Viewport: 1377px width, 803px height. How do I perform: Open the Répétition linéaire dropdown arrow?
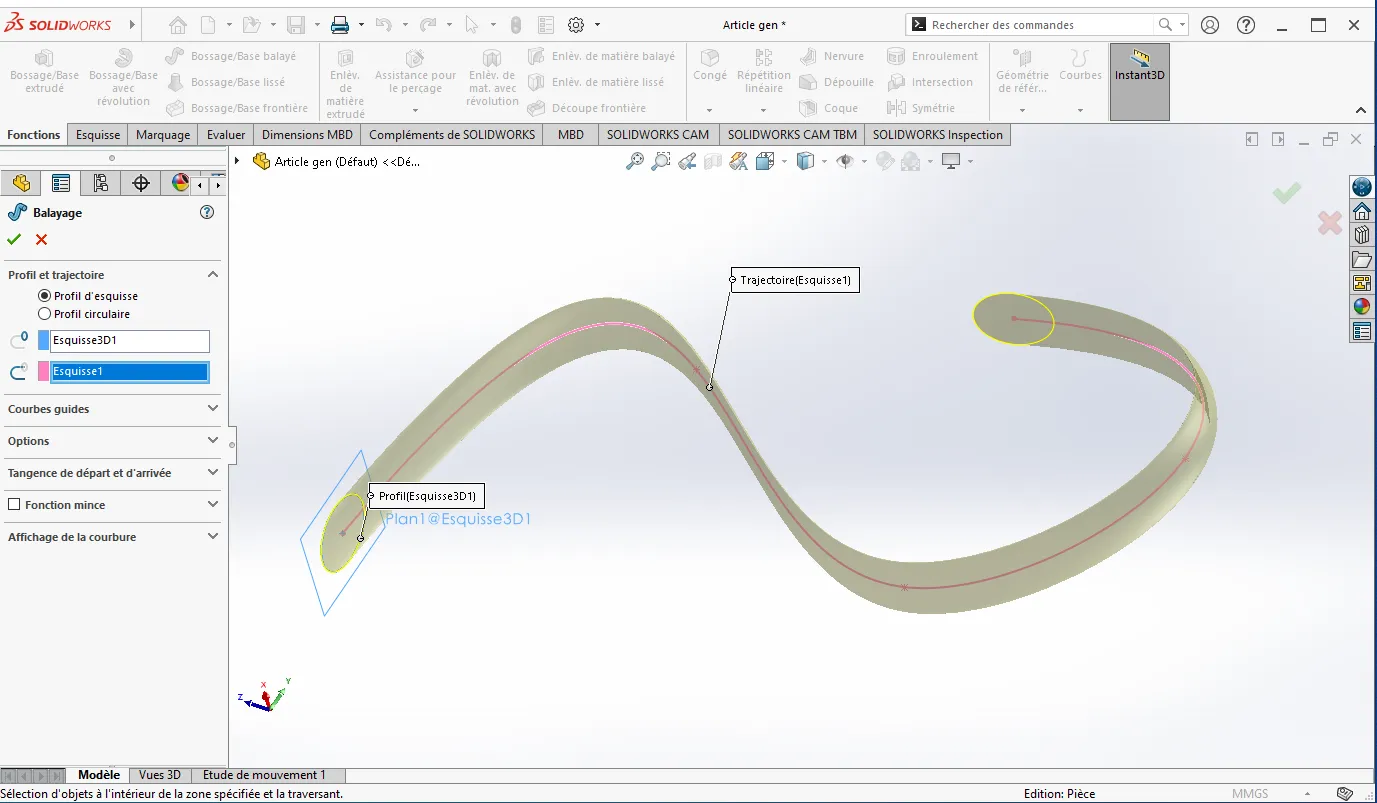(x=764, y=110)
